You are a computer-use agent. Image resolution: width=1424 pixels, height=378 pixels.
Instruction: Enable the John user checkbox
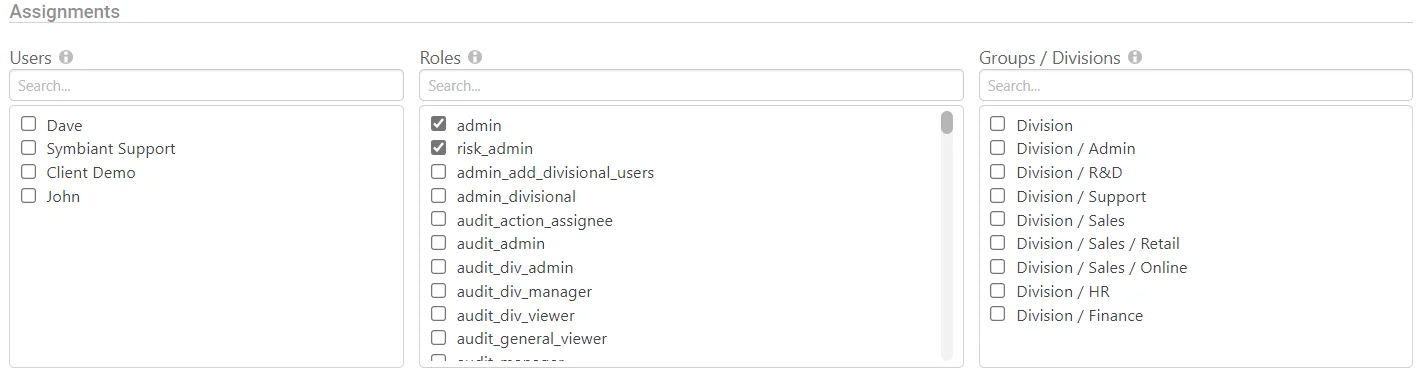click(x=29, y=196)
